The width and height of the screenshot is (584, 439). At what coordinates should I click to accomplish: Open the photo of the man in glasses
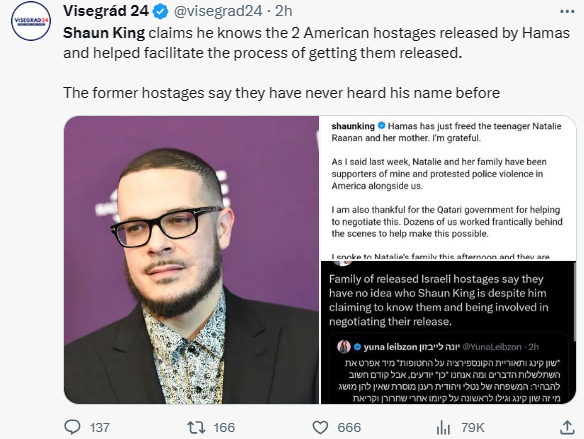click(x=191, y=260)
